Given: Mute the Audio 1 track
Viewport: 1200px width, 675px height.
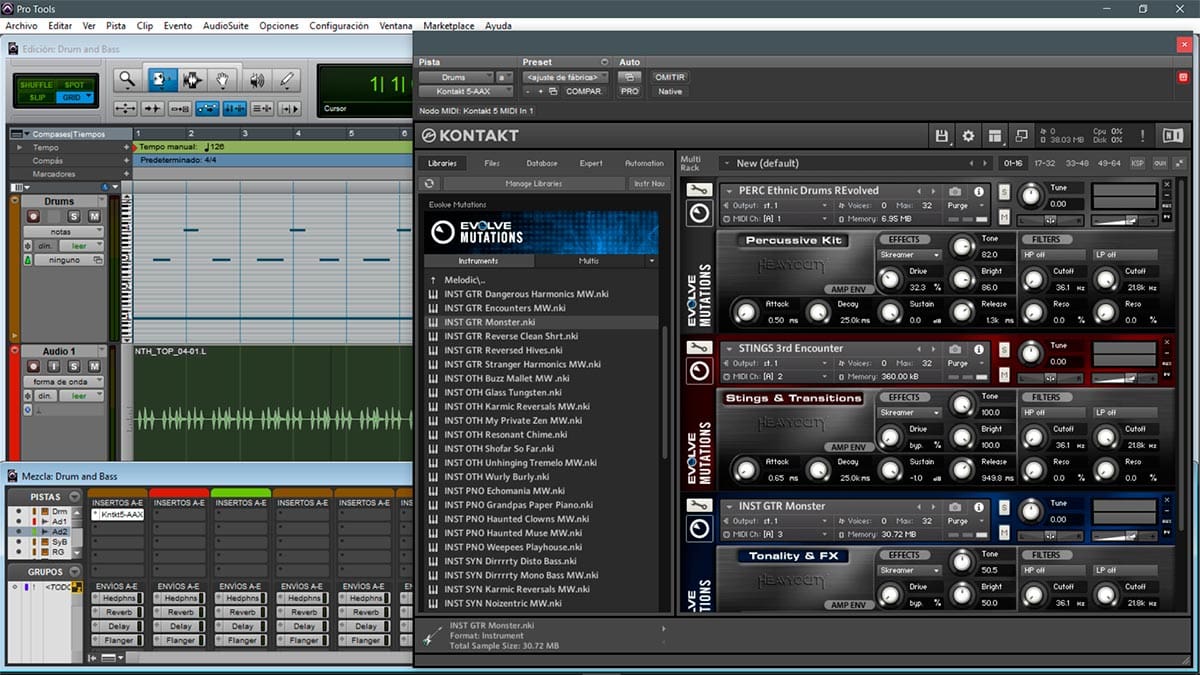Looking at the screenshot, I should 94,367.
